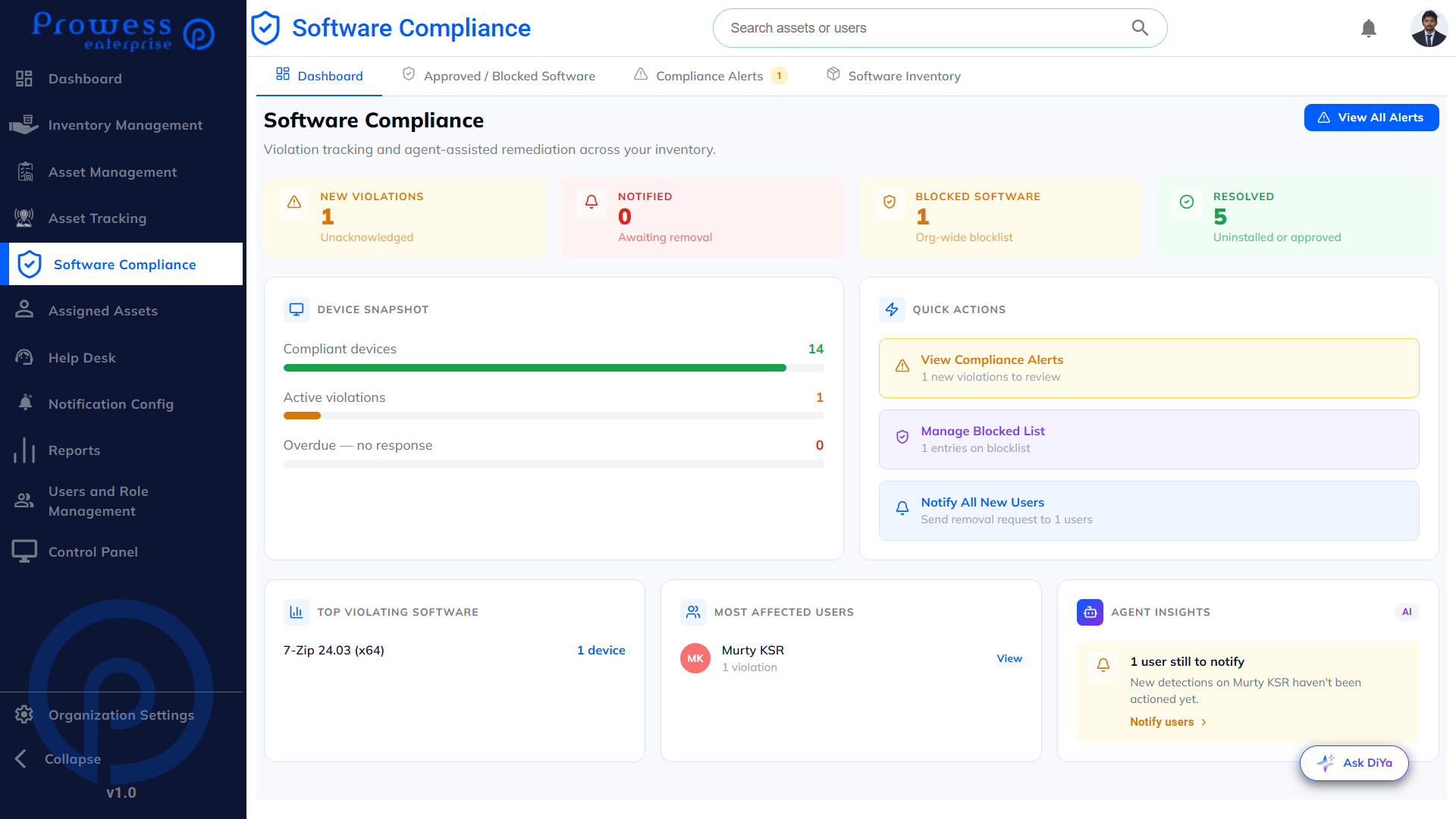
Task: Open Help Desk section
Action: [x=121, y=358]
